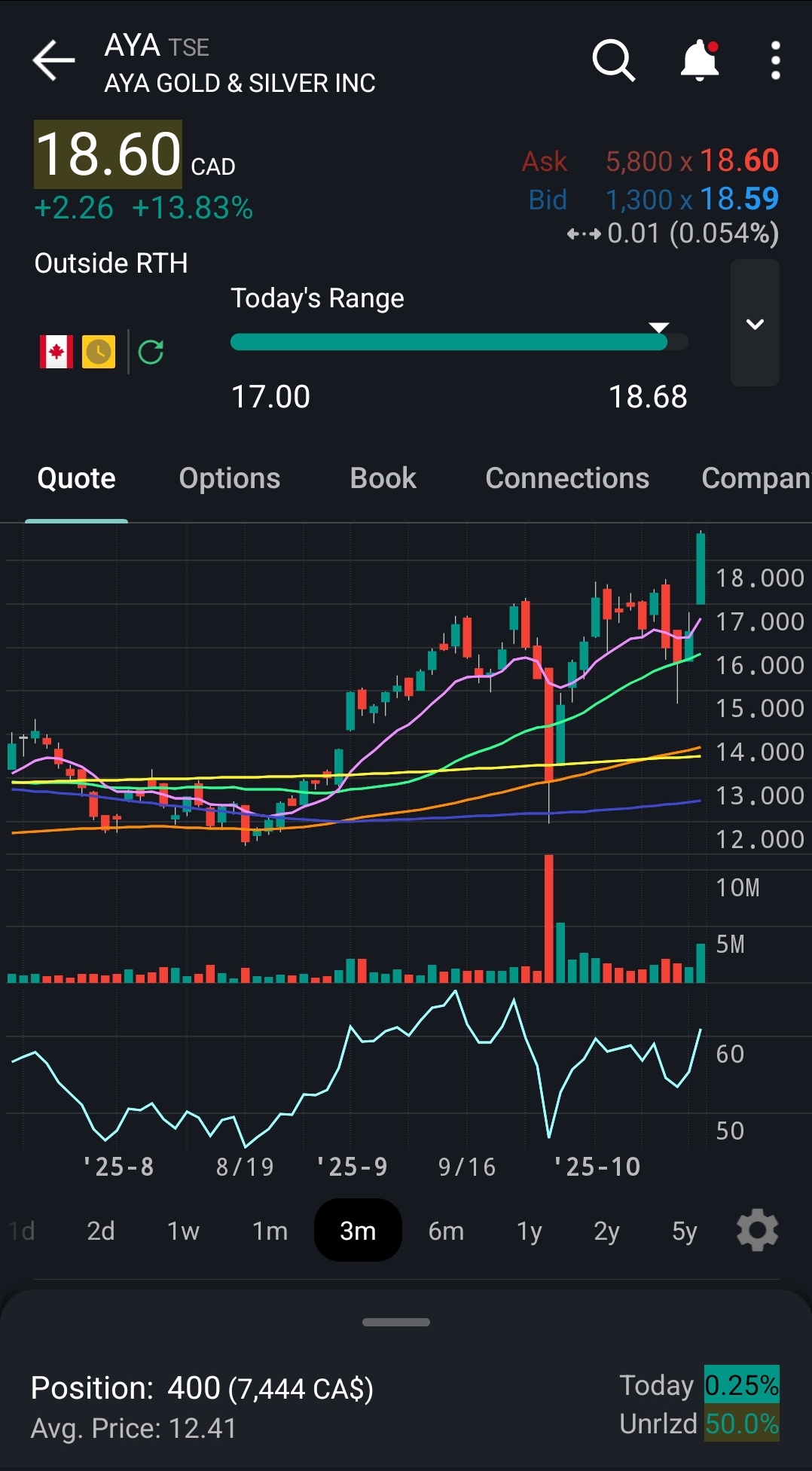Viewport: 812px width, 1471px height.
Task: Expand quote details with chevron down
Action: click(x=755, y=324)
